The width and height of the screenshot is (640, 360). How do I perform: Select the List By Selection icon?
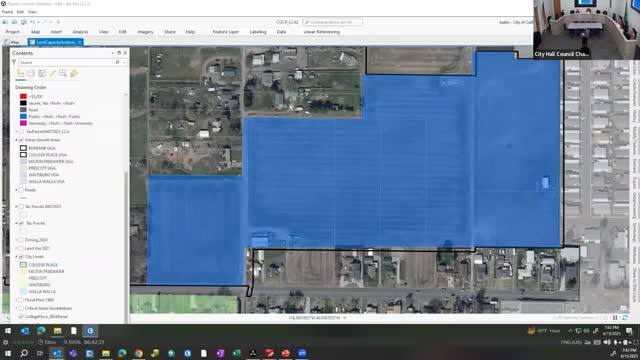coord(42,73)
